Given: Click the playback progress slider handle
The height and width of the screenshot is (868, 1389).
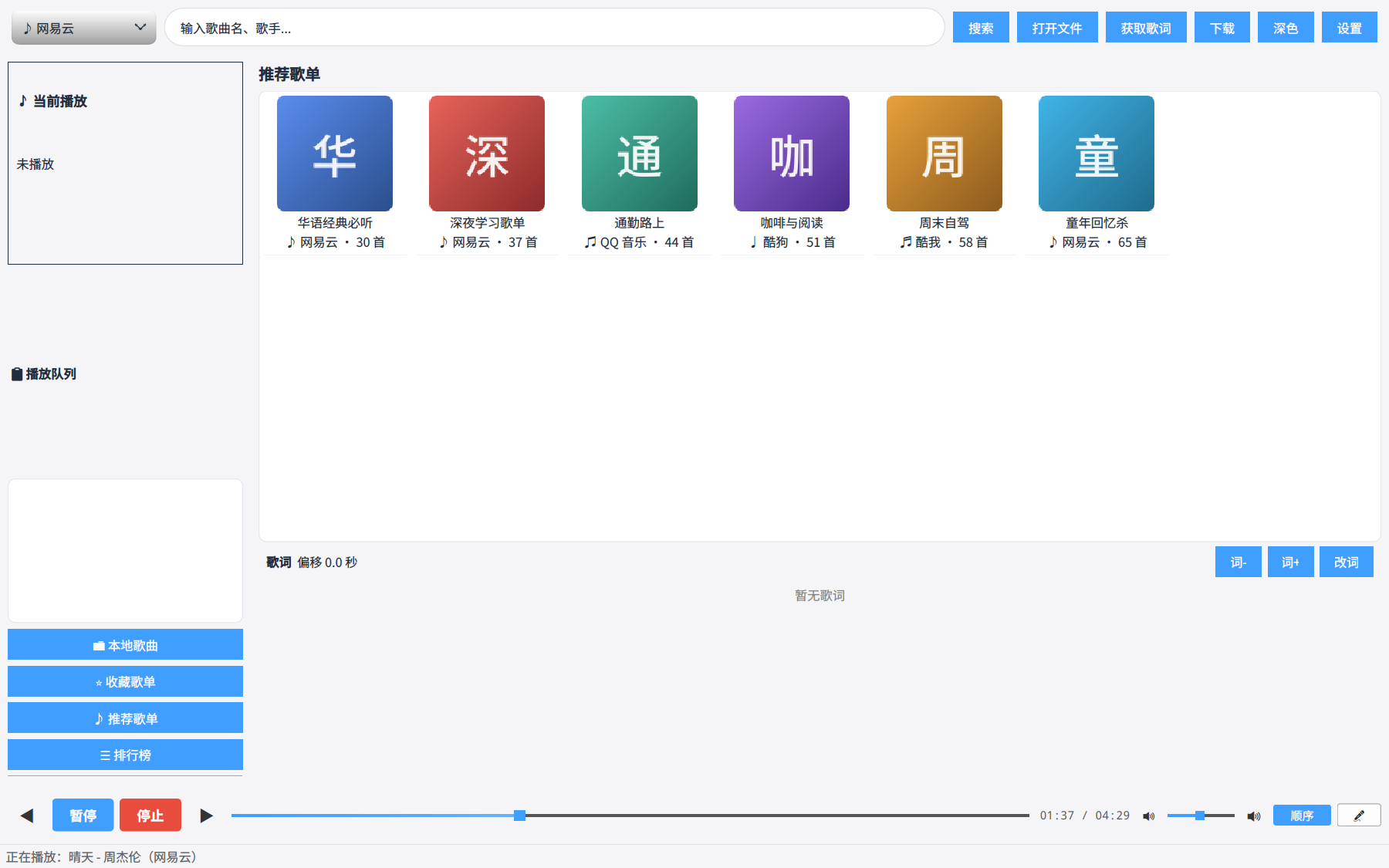Looking at the screenshot, I should 520,816.
